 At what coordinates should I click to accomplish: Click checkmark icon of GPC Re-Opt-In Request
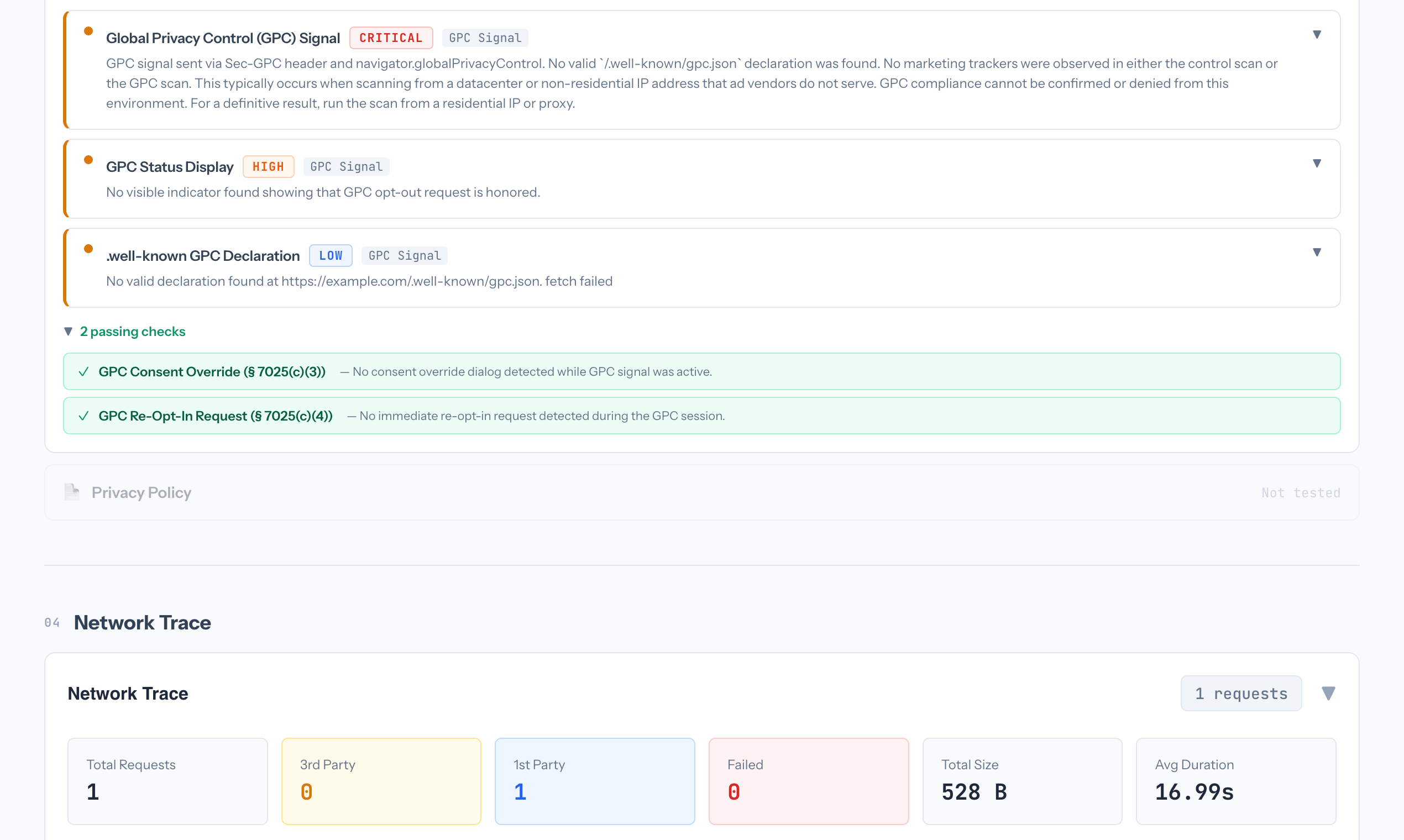coord(84,416)
